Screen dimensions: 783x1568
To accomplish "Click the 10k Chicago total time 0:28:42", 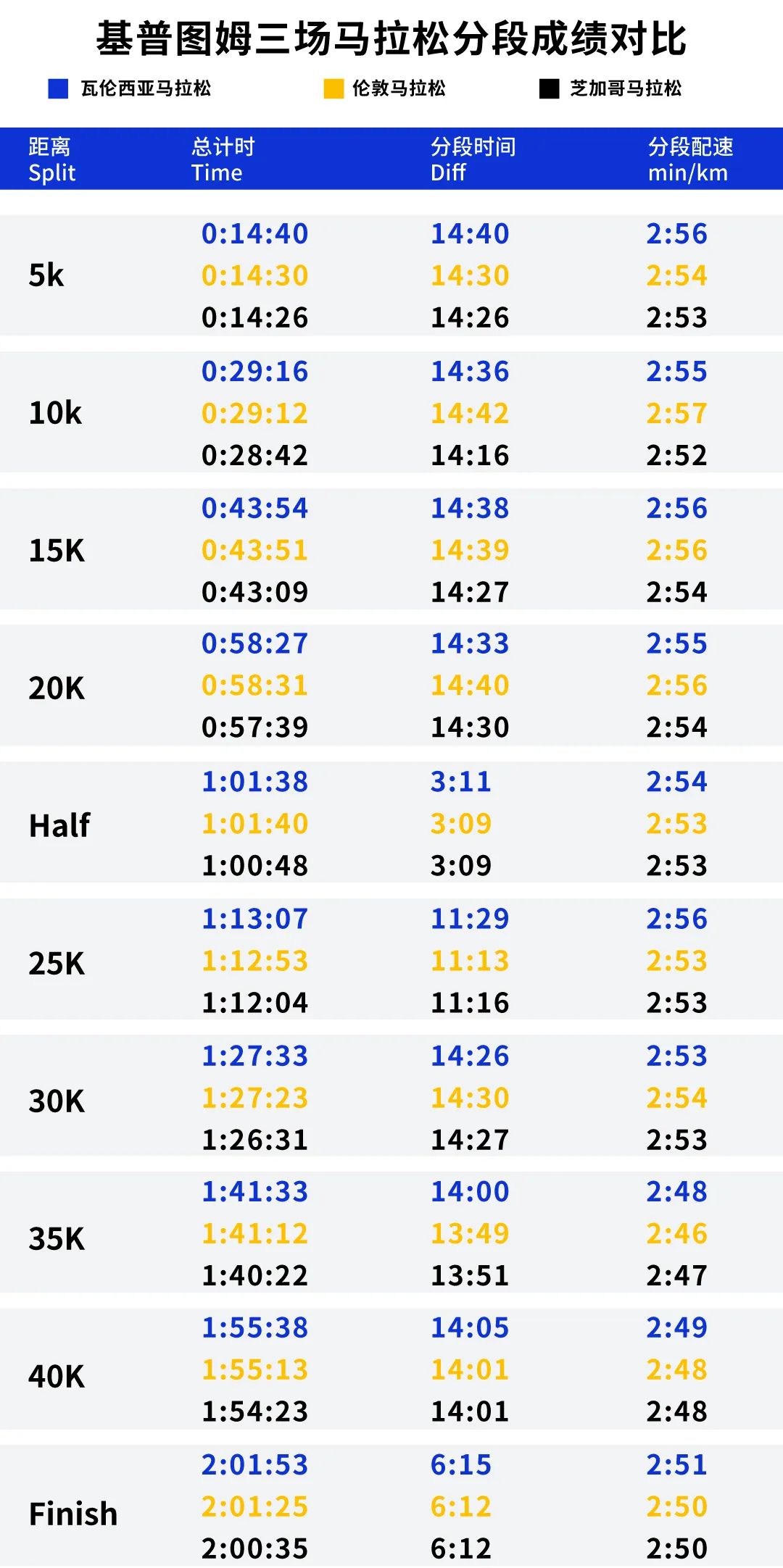I will coord(255,455).
